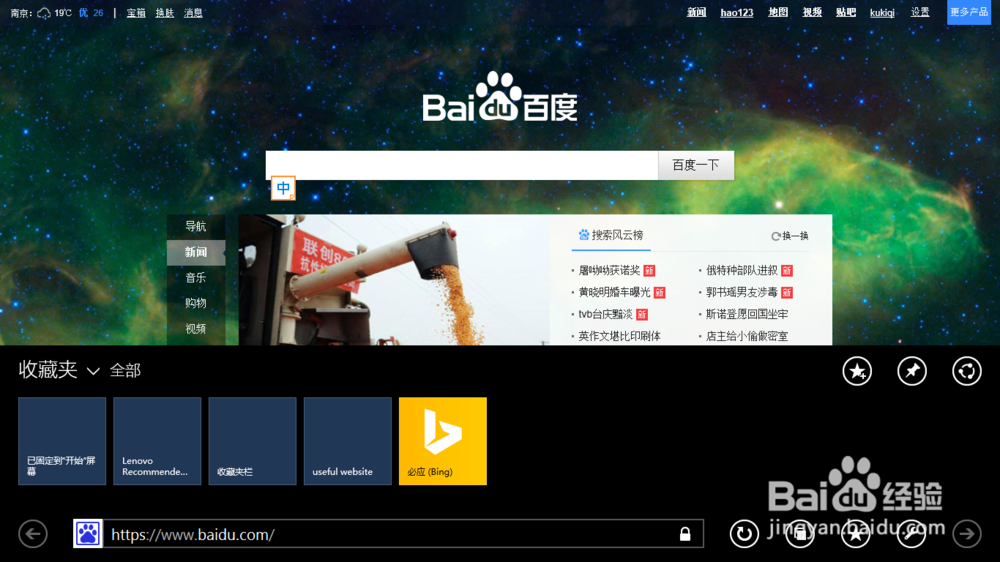Open the tabs view icon in bottom bar

(800, 533)
